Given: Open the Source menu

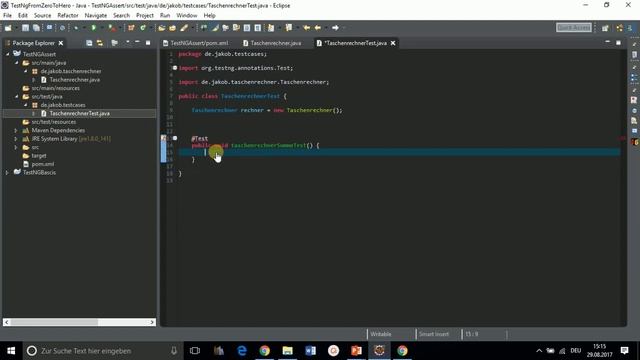Looking at the screenshot, I should pos(42,16).
